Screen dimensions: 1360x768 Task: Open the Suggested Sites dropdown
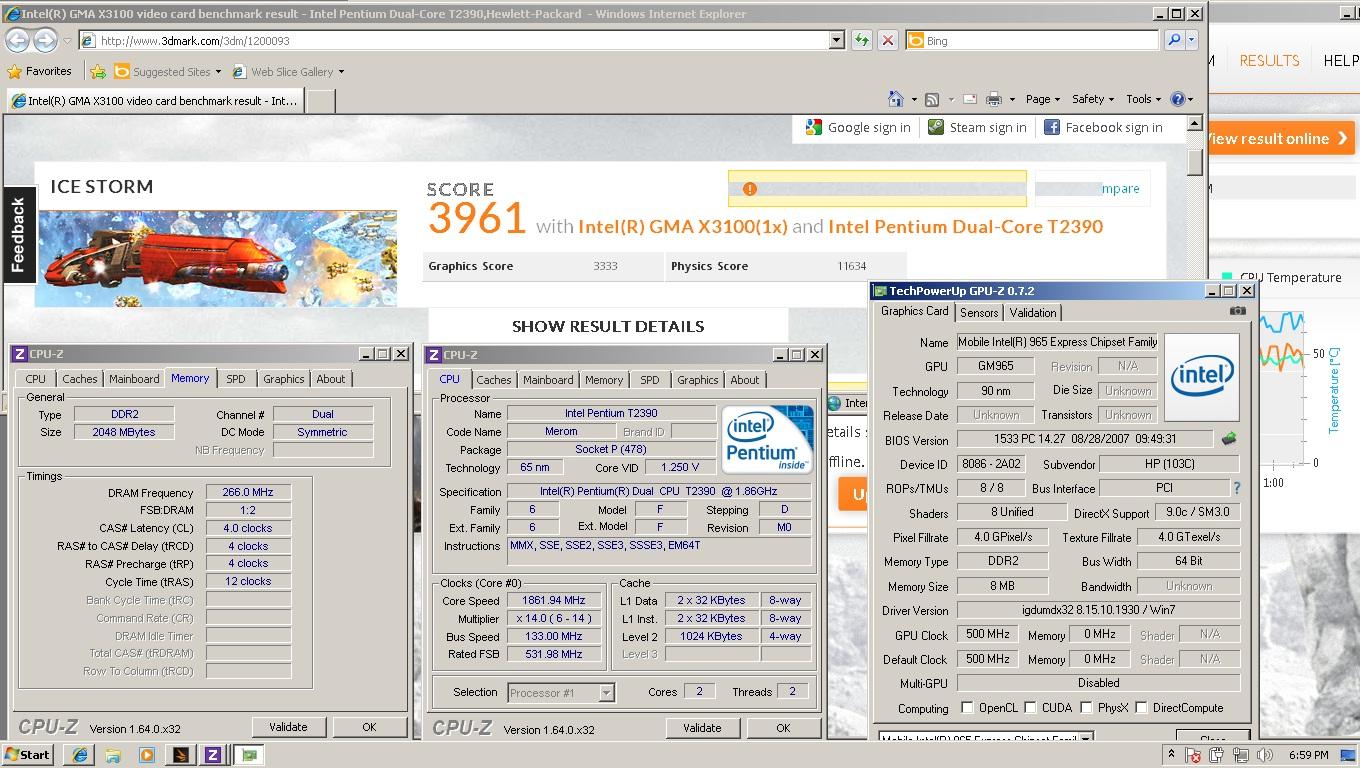217,72
